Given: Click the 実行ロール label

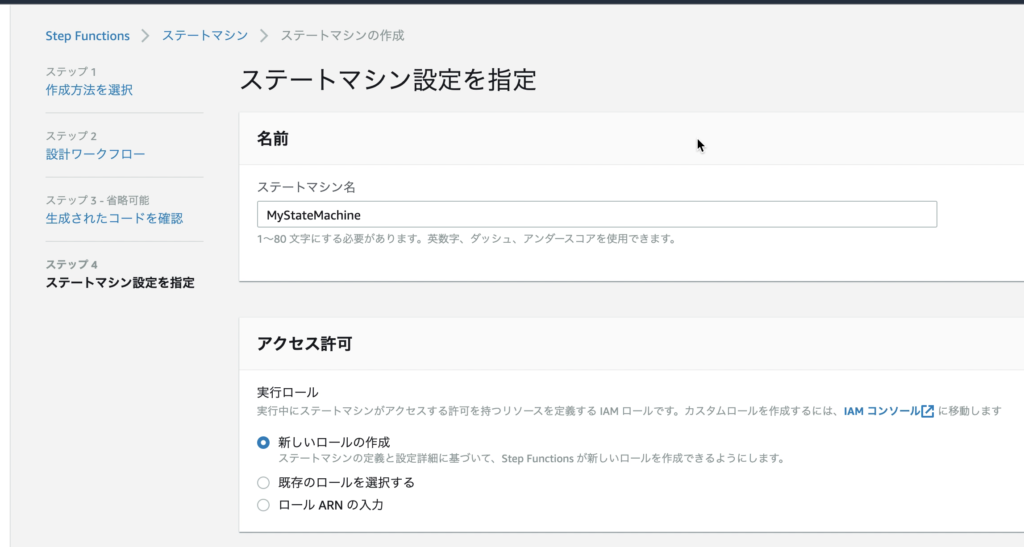Looking at the screenshot, I should [x=288, y=392].
